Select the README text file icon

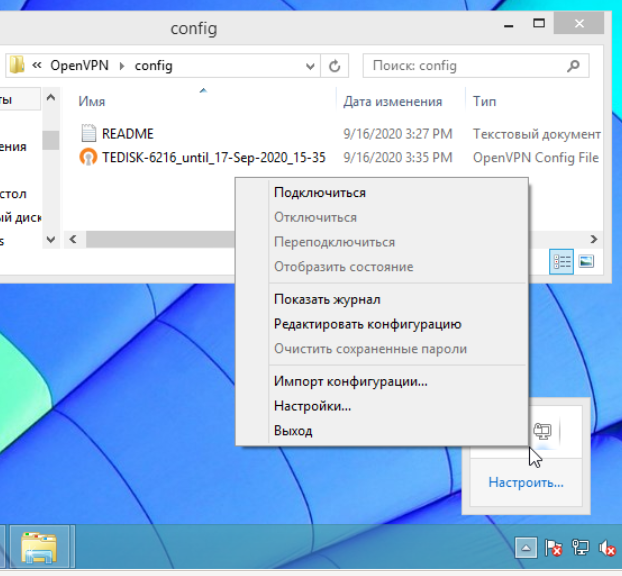(x=88, y=134)
